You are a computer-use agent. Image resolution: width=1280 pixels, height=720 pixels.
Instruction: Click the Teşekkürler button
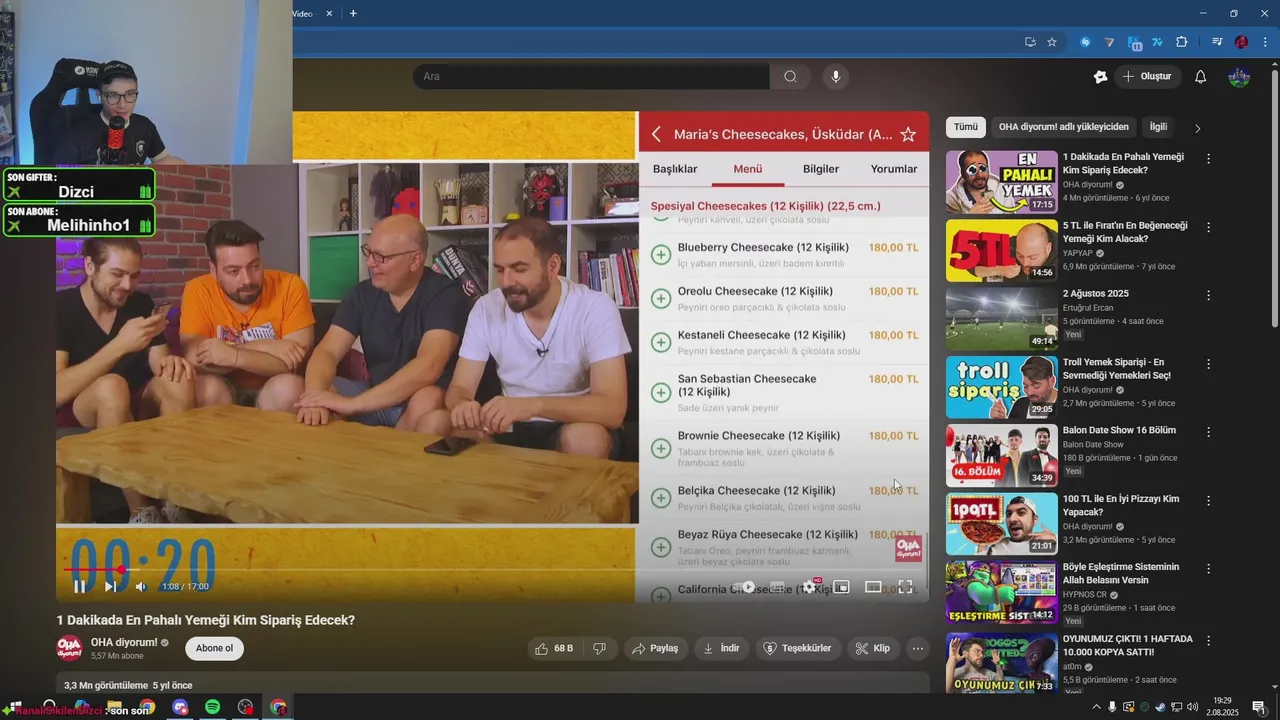pos(798,648)
